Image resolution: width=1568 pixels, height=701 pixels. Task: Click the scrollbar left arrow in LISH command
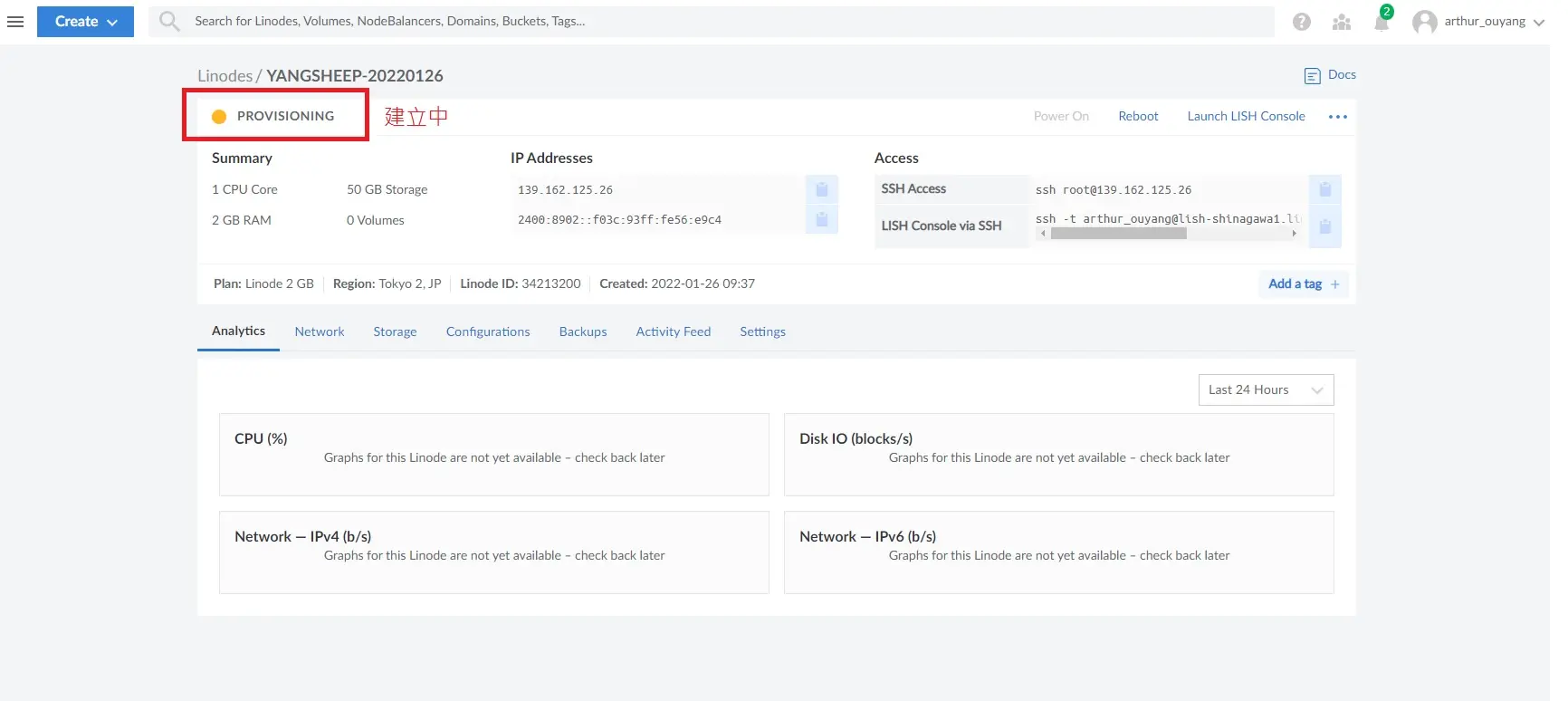[x=1043, y=234]
